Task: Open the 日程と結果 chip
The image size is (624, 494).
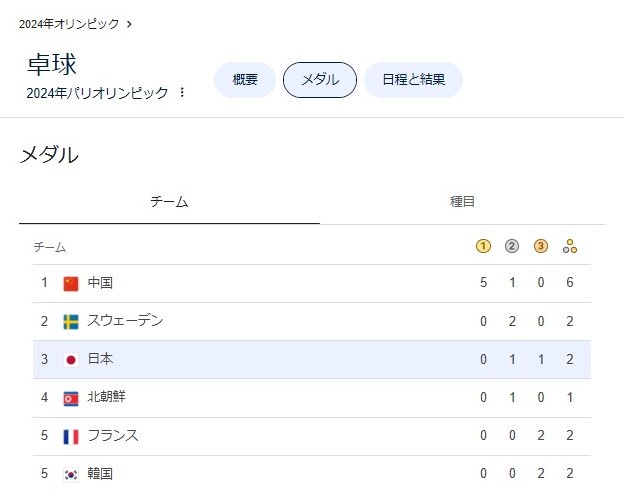Action: pos(413,80)
